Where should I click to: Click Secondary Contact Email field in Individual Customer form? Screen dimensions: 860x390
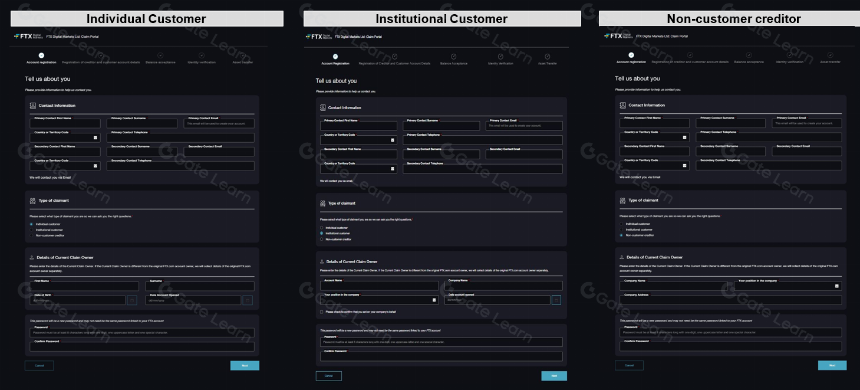(x=219, y=151)
